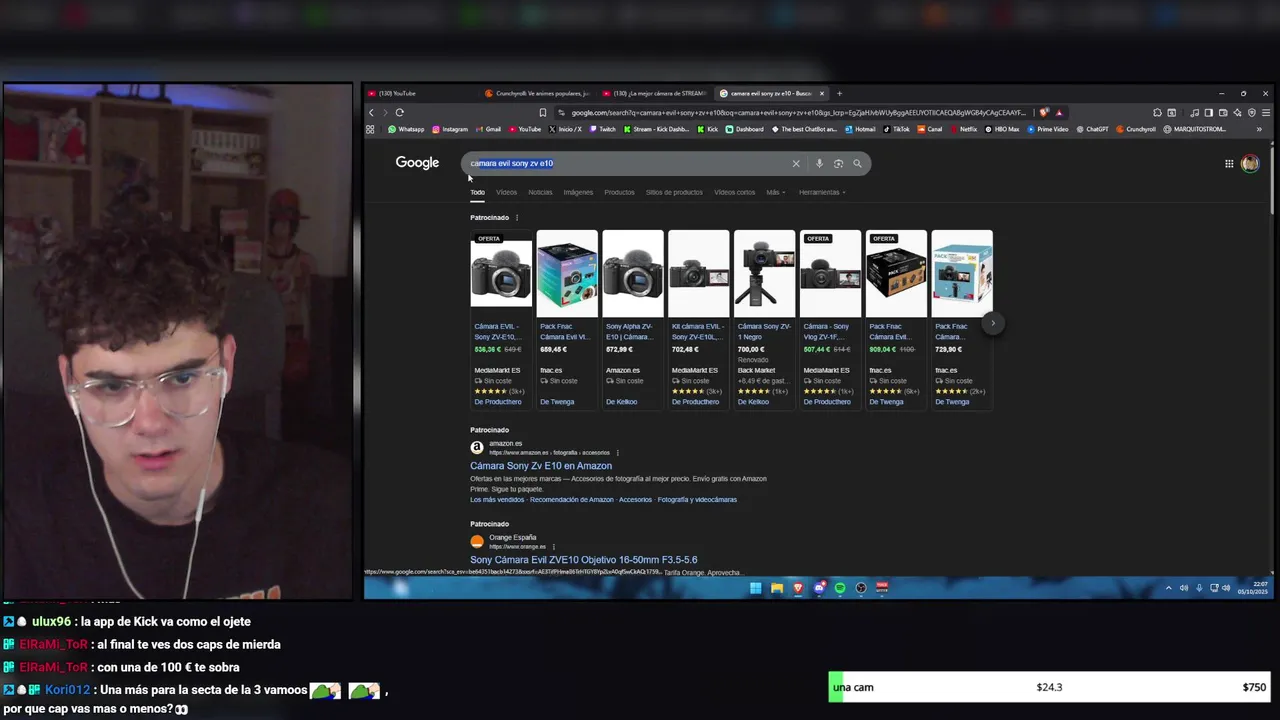Viewport: 1280px width, 720px height.
Task: Expand the Herramientas dropdown
Action: [x=822, y=192]
